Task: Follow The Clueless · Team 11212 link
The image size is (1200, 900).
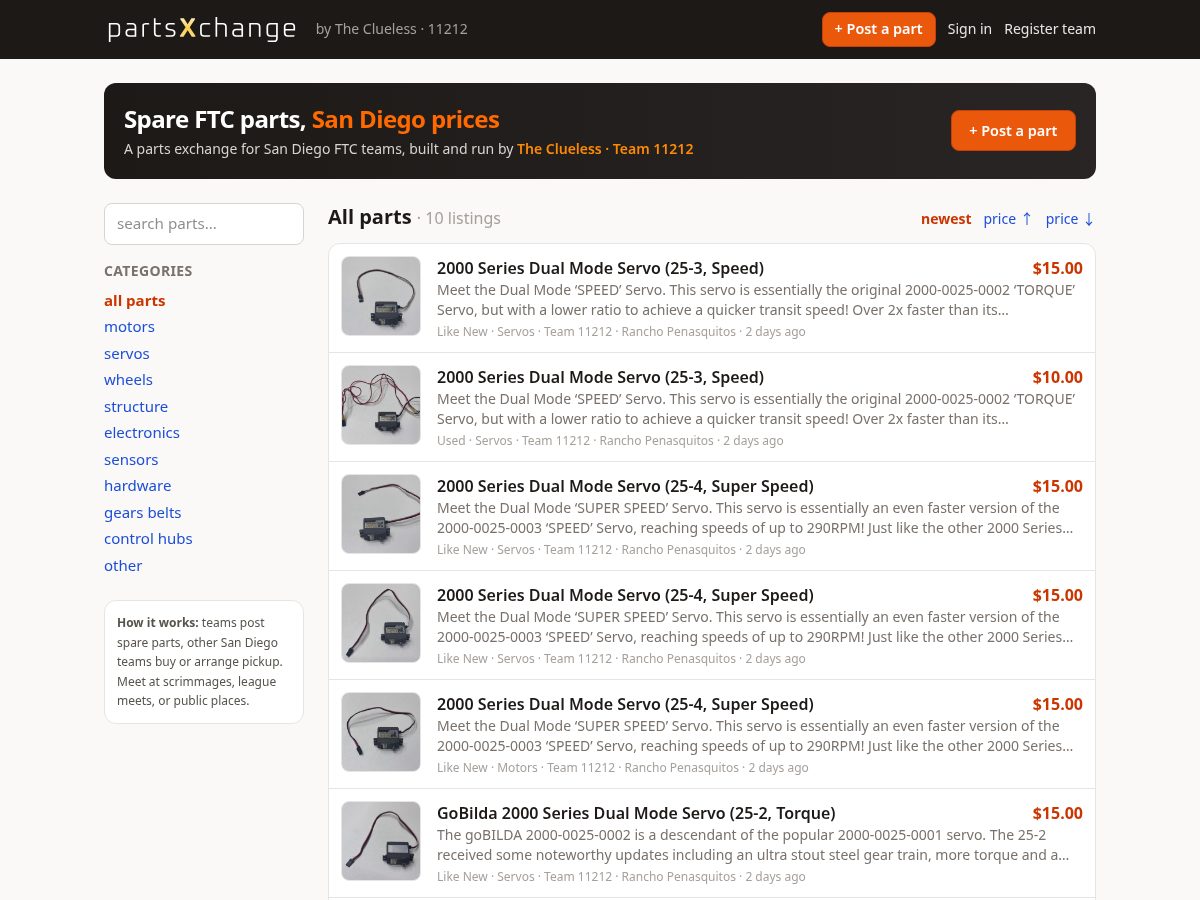Action: pos(605,149)
